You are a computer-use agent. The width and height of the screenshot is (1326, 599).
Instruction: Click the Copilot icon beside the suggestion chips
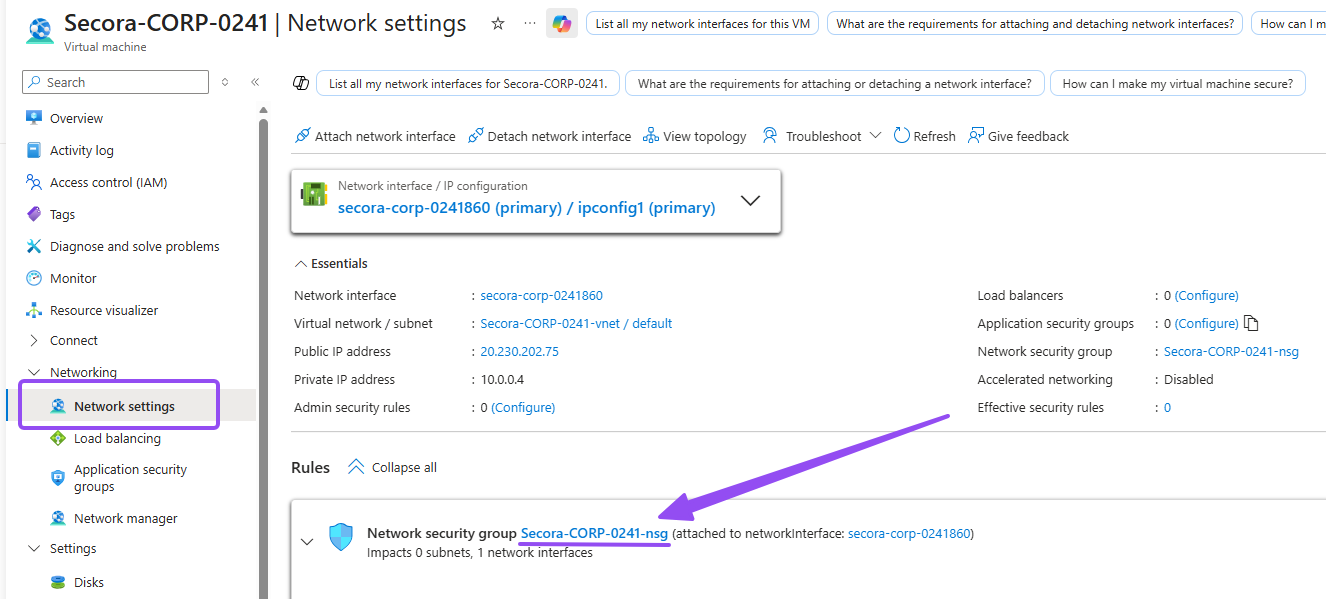click(x=300, y=83)
